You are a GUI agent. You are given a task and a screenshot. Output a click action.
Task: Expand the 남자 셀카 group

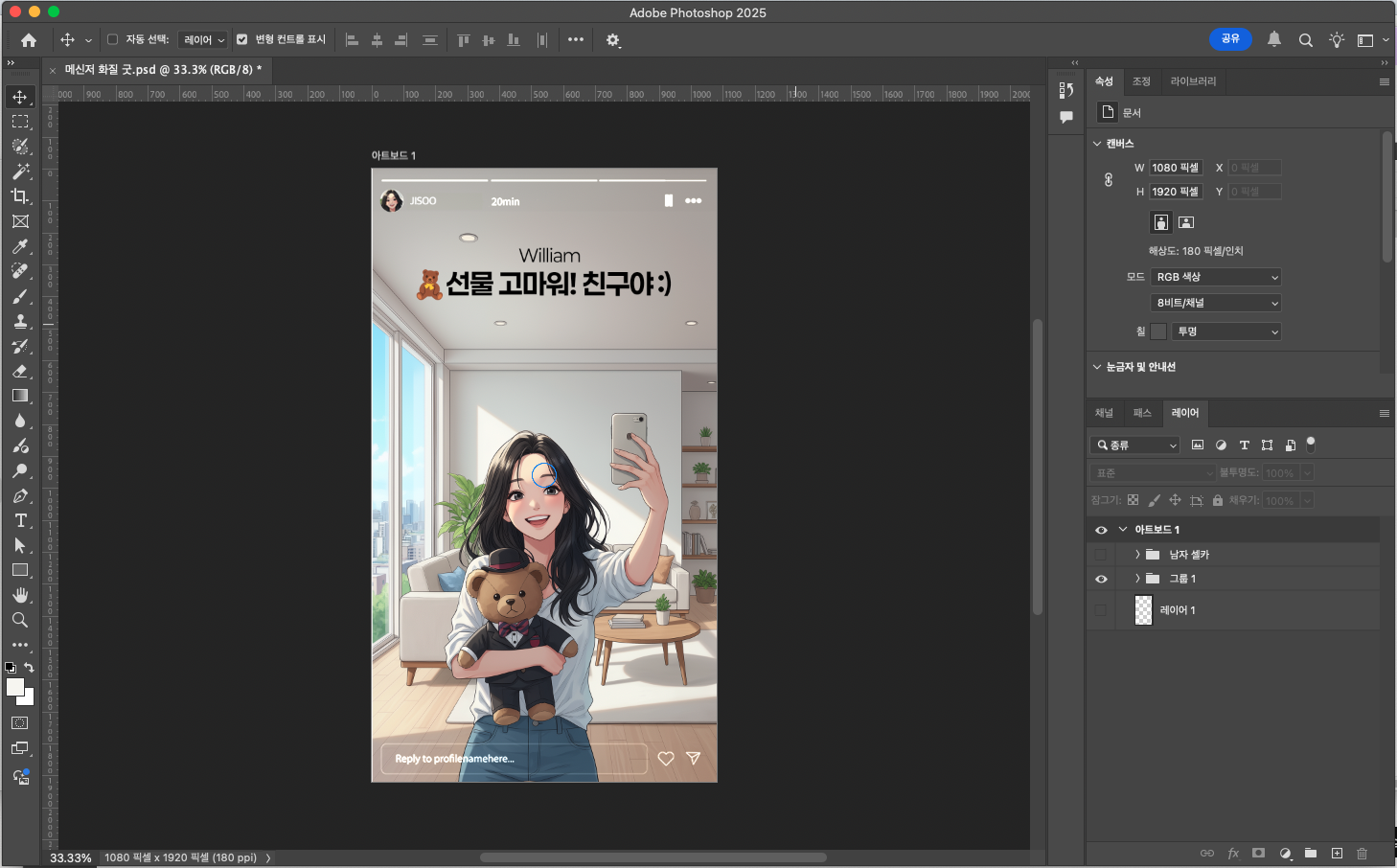(1137, 555)
